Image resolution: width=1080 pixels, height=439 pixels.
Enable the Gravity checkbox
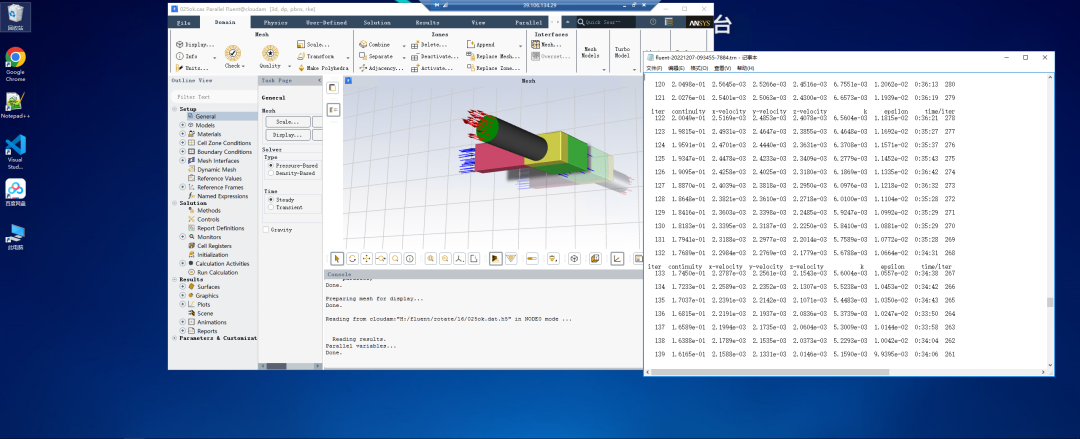[266, 229]
